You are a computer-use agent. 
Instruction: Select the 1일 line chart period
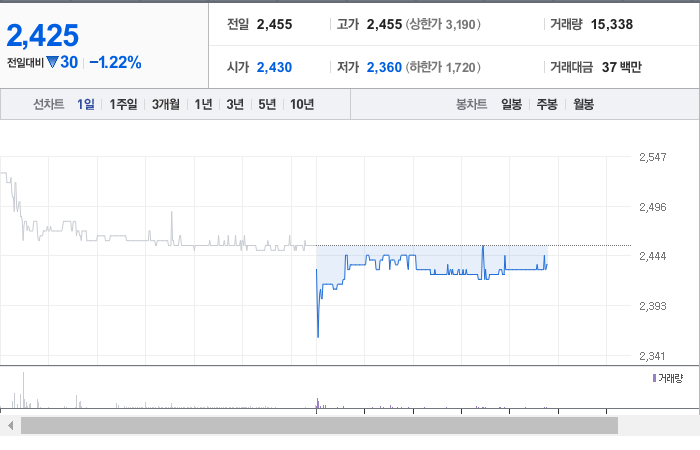[x=86, y=104]
